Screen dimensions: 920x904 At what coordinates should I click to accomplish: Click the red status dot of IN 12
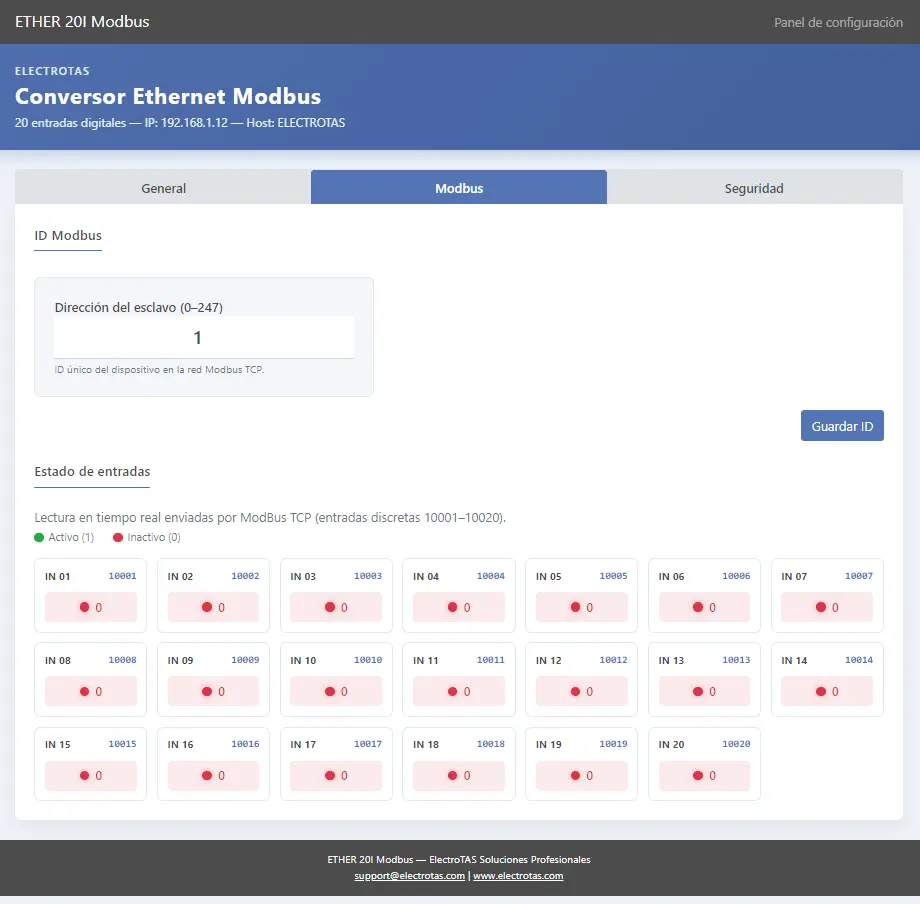(x=575, y=692)
